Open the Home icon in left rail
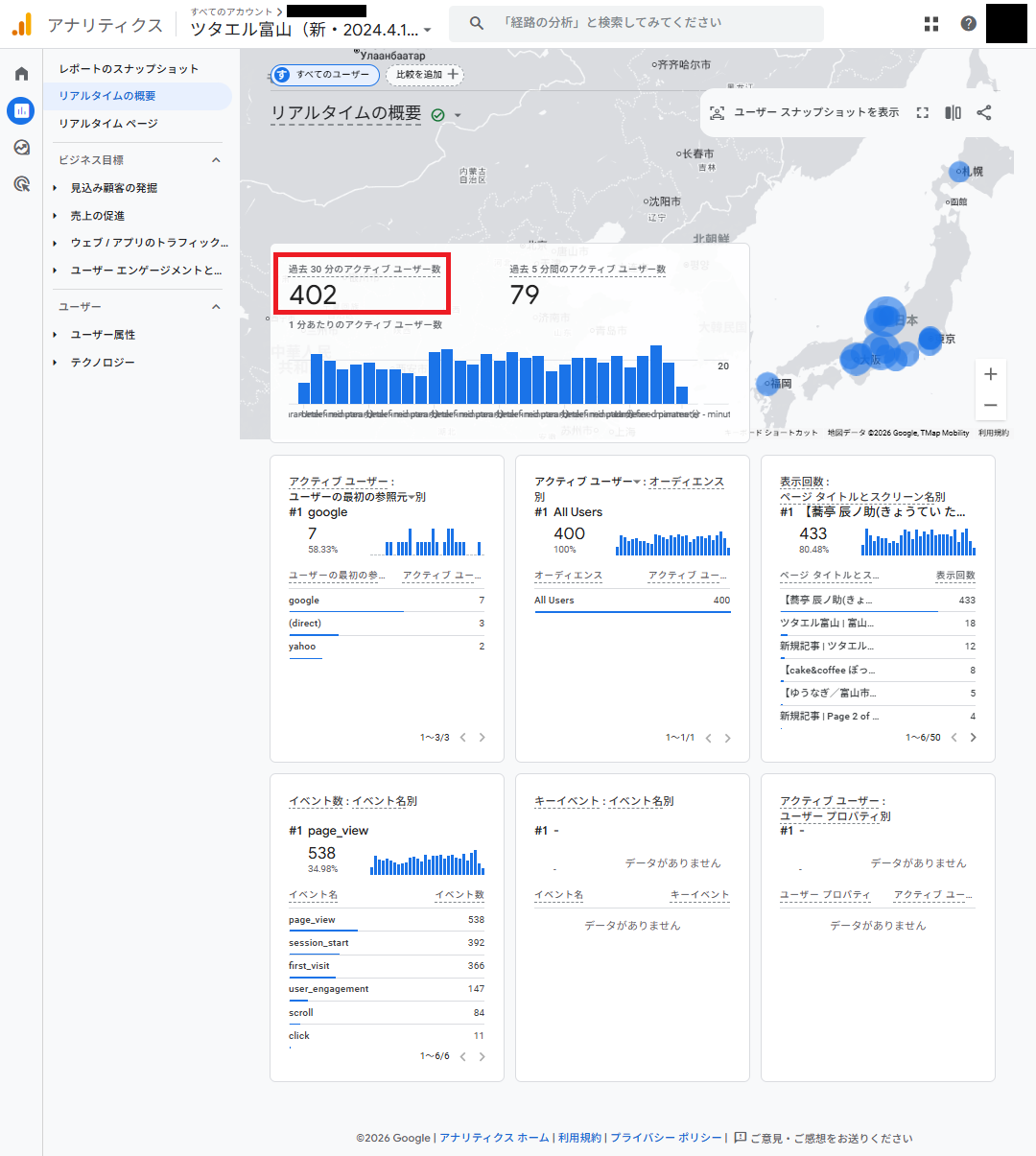1036x1156 pixels. point(21,74)
